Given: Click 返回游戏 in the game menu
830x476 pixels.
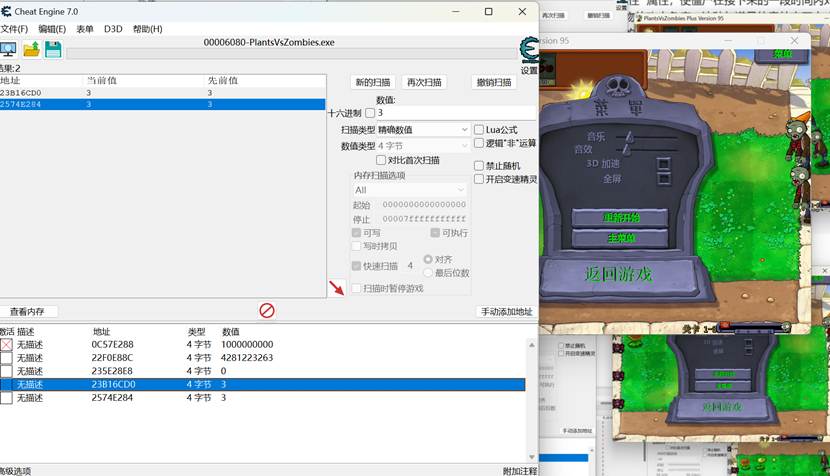Looking at the screenshot, I should click(x=619, y=274).
